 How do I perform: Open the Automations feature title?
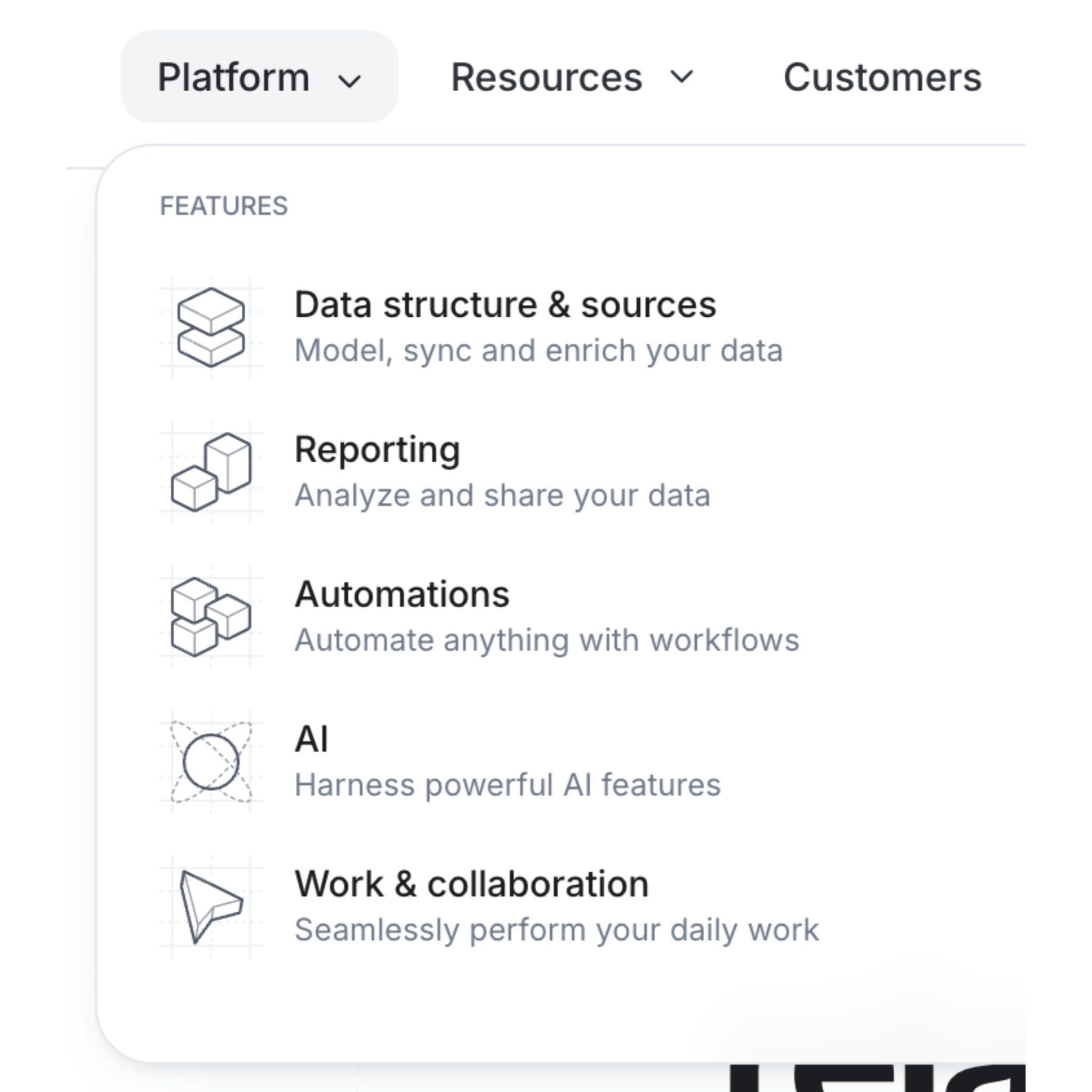(402, 595)
